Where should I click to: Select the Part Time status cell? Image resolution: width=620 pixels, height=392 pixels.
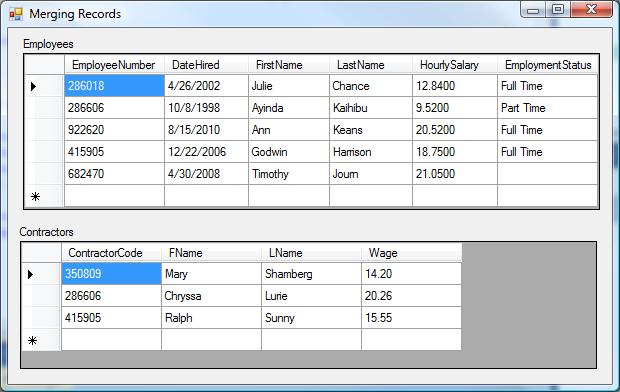pyautogui.click(x=548, y=108)
